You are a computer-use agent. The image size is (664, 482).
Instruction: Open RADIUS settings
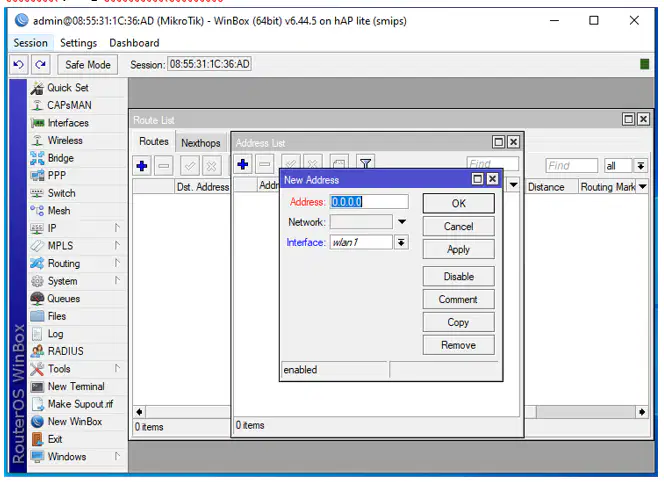coord(77,351)
